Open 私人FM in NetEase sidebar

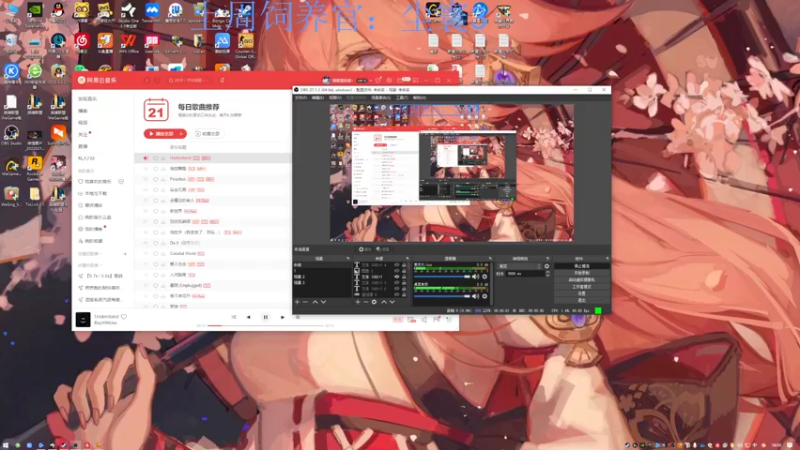pyautogui.click(x=86, y=158)
